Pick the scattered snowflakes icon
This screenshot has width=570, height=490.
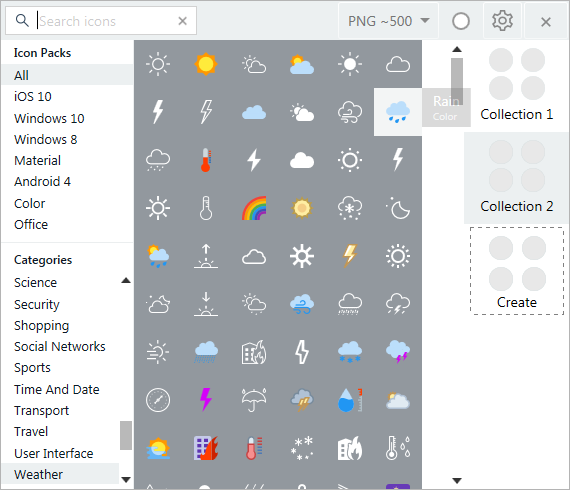point(302,448)
